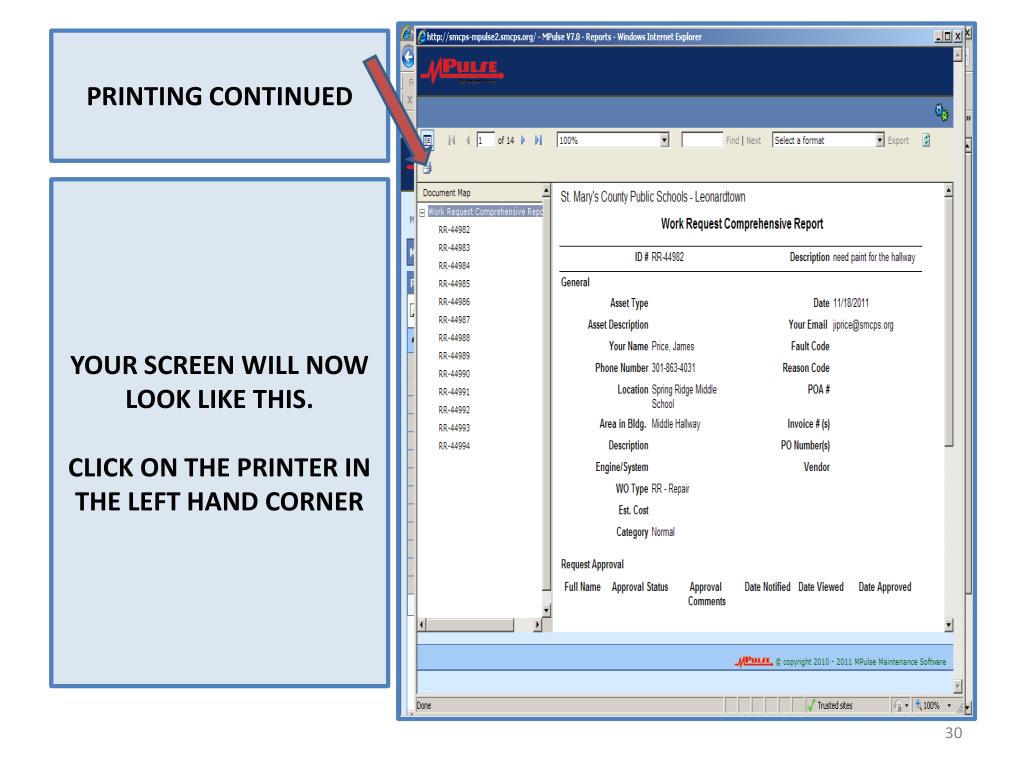Select RR-44987 in the Document Map
Image resolution: width=1024 pixels, height=768 pixels.
454,320
